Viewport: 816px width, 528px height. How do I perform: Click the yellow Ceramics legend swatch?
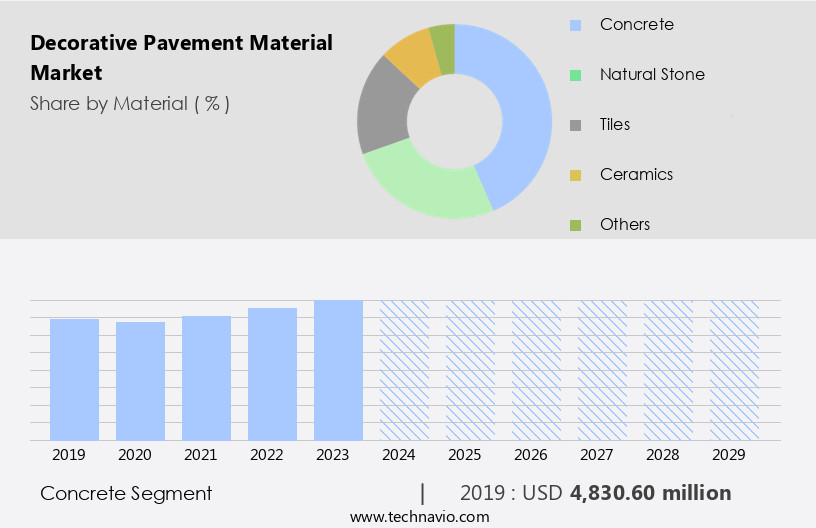pos(575,175)
